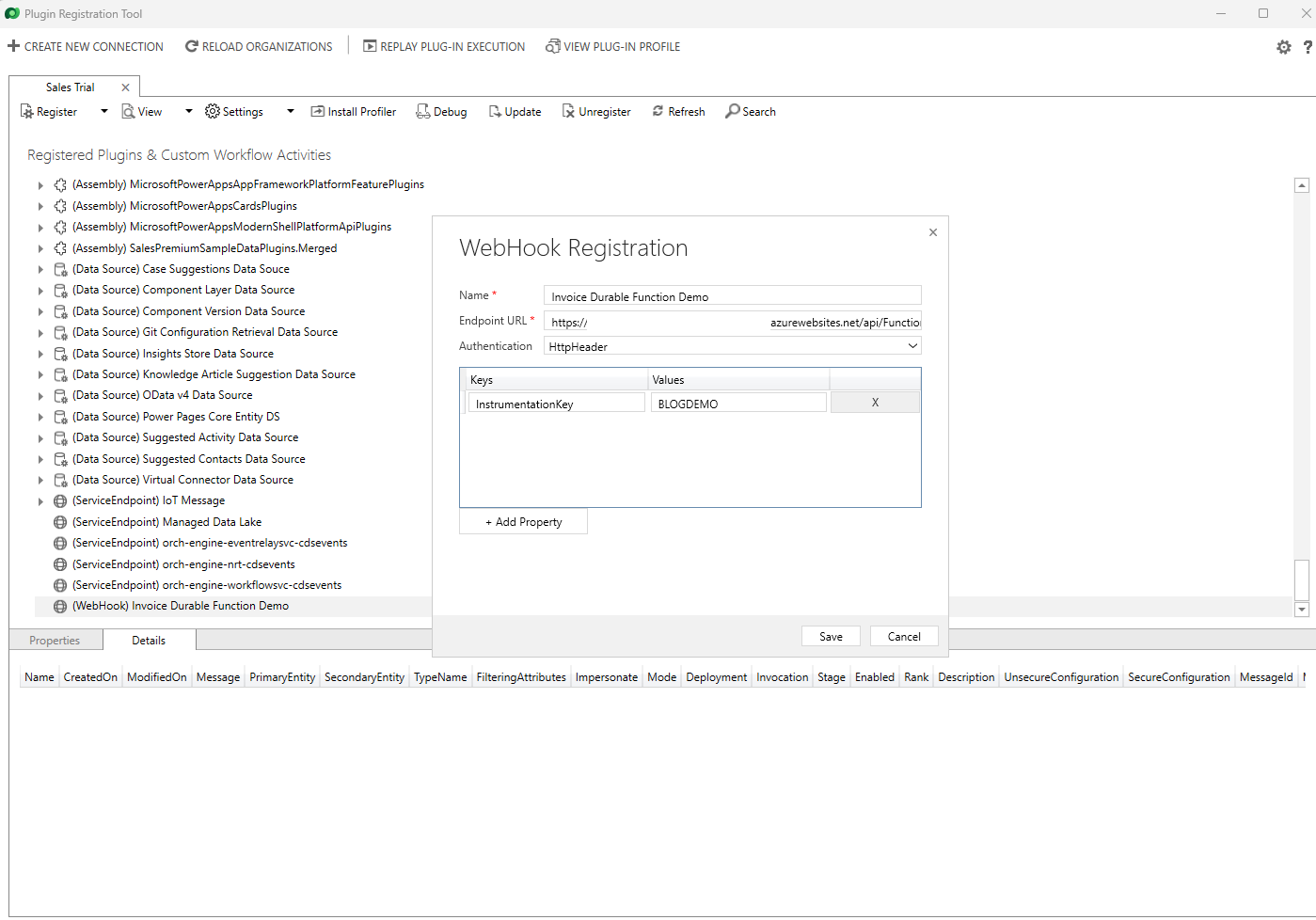Screen dimensions: 1316x920
Task: Click Add Property
Action: click(523, 522)
